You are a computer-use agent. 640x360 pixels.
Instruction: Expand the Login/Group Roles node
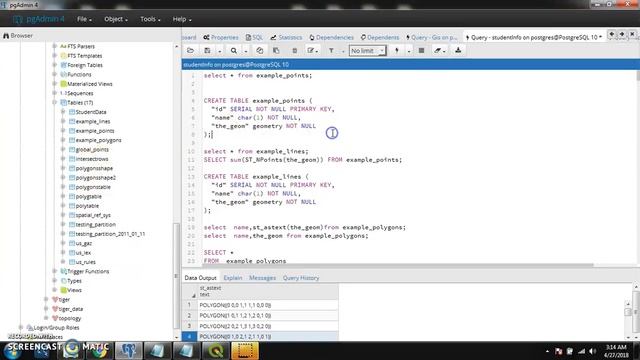click(x=21, y=327)
